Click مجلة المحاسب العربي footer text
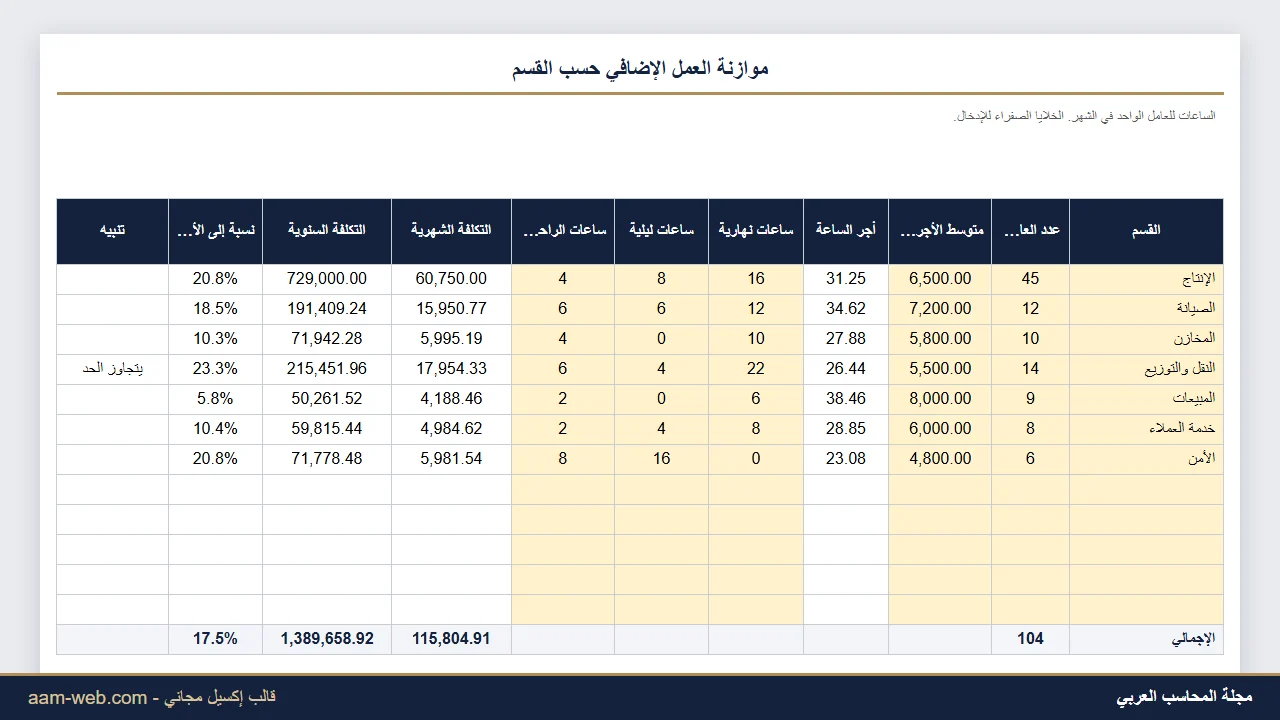Screen dimensions: 1280x720 pos(1184,697)
